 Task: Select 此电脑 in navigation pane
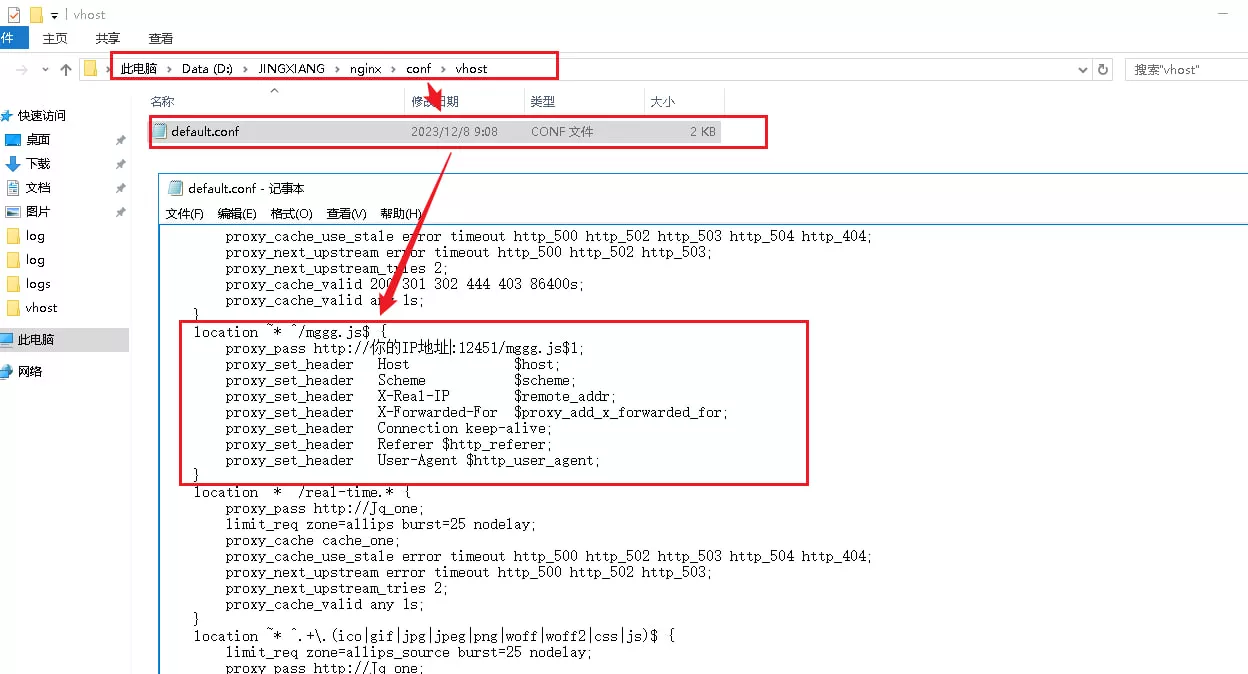[36, 340]
